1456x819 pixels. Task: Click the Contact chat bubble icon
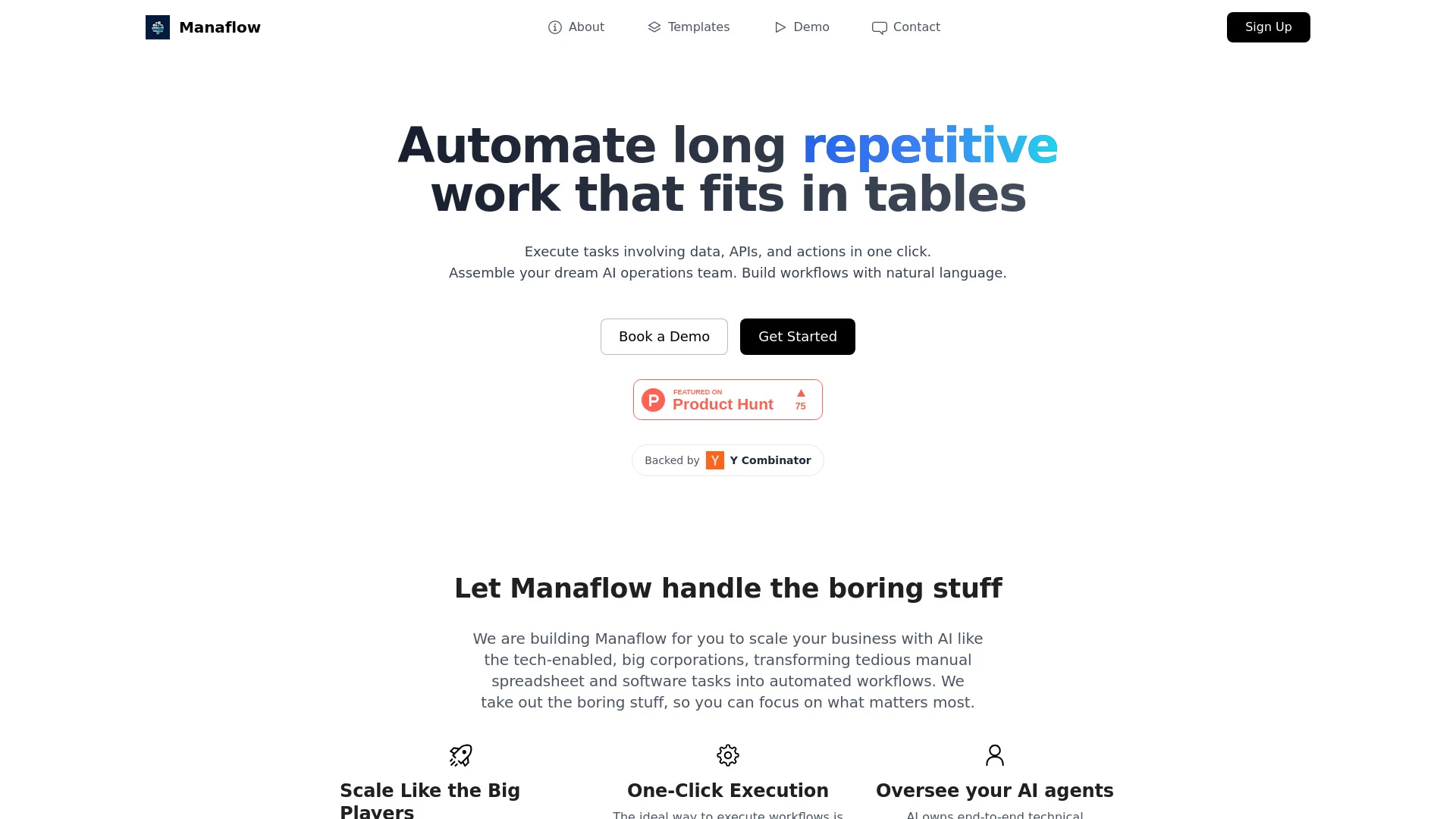(879, 27)
